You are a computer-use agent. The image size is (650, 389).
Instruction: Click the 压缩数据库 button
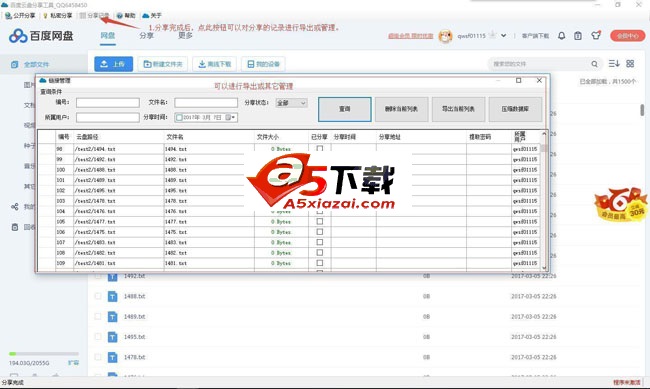click(x=515, y=109)
